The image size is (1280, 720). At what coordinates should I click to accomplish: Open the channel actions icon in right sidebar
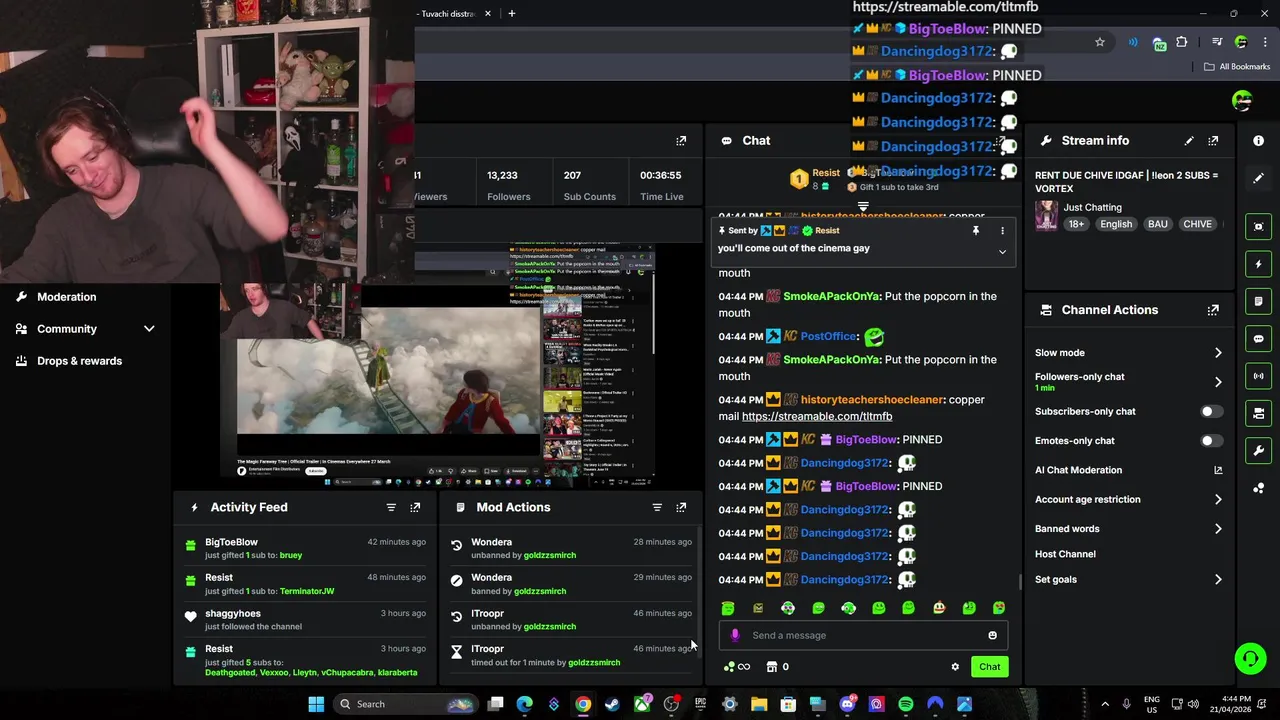pos(1259,413)
